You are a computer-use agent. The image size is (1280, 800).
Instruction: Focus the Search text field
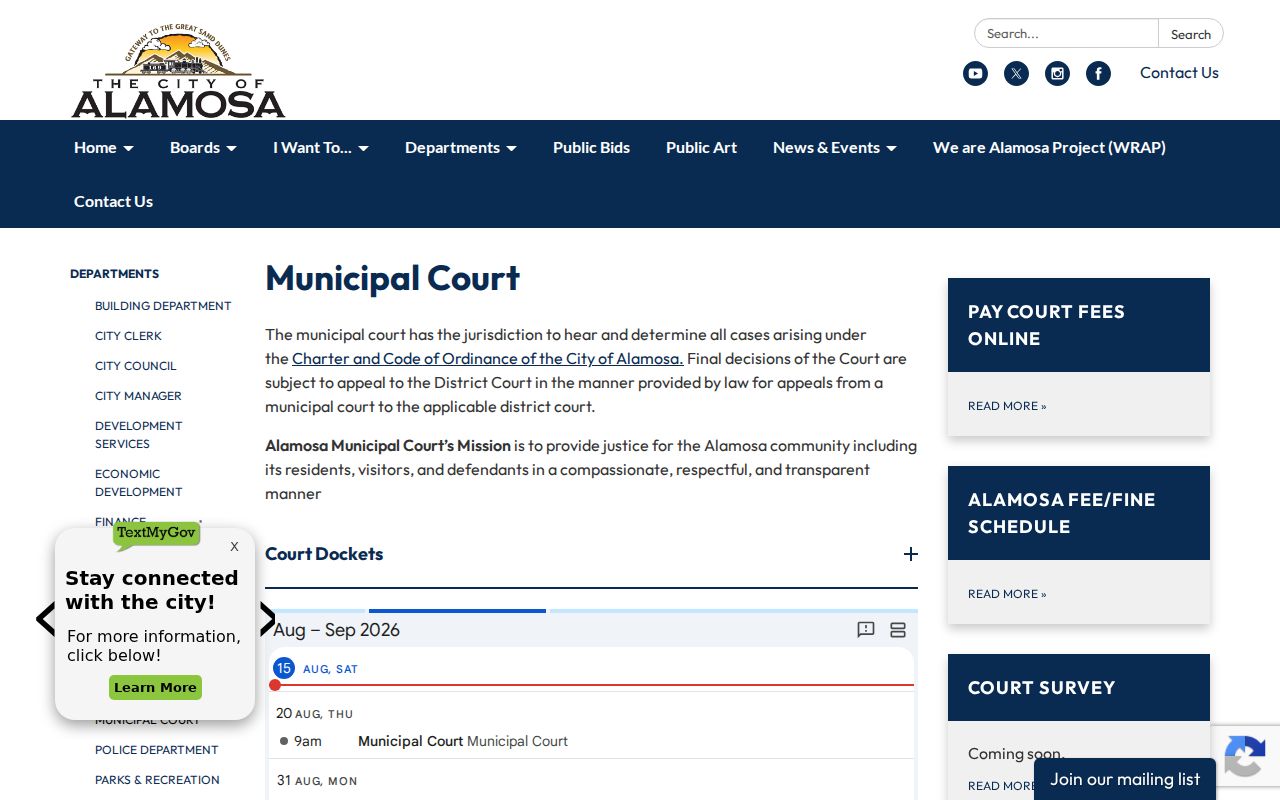pos(1067,33)
